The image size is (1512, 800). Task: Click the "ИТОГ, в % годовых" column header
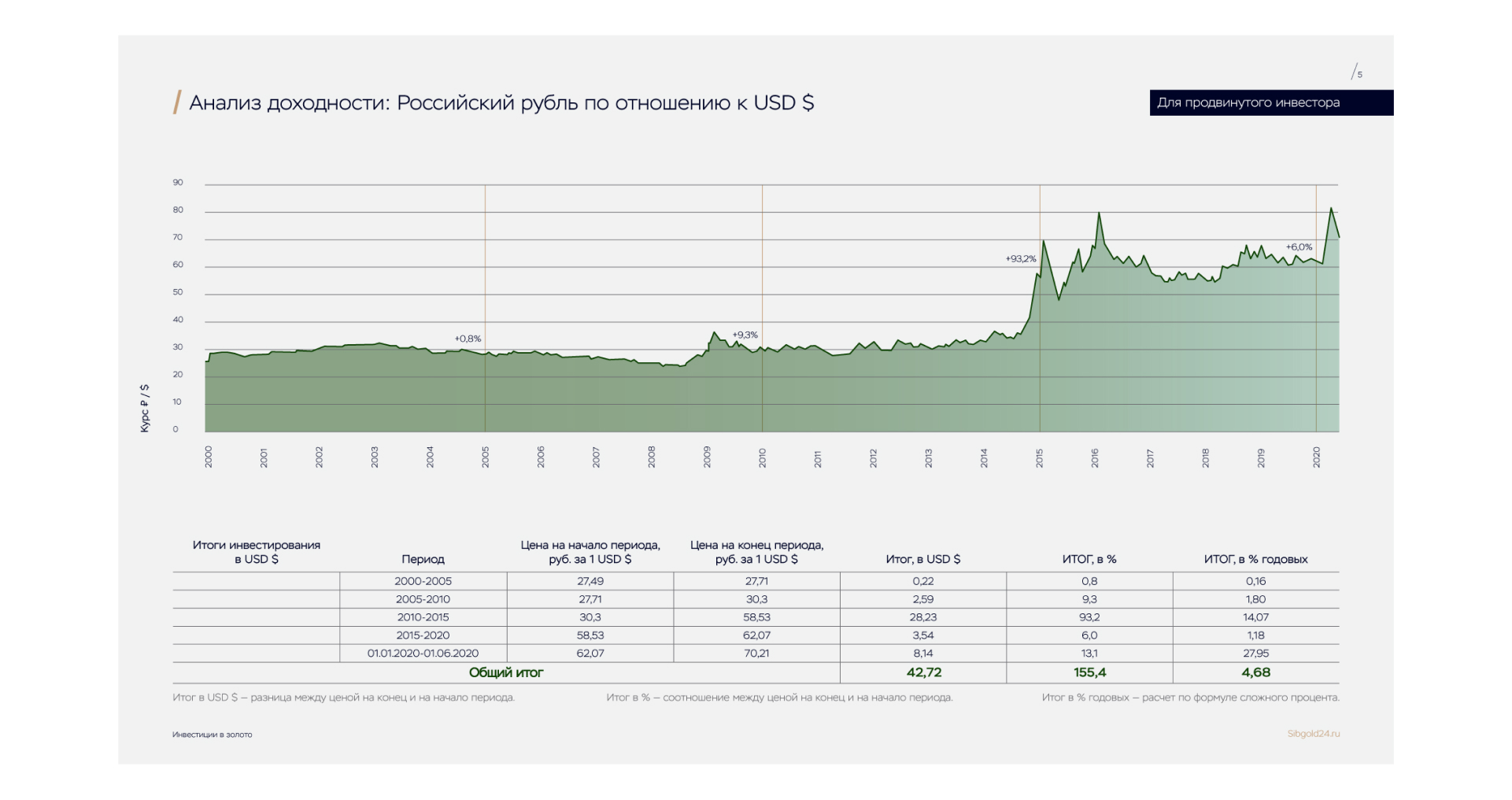pos(1255,559)
